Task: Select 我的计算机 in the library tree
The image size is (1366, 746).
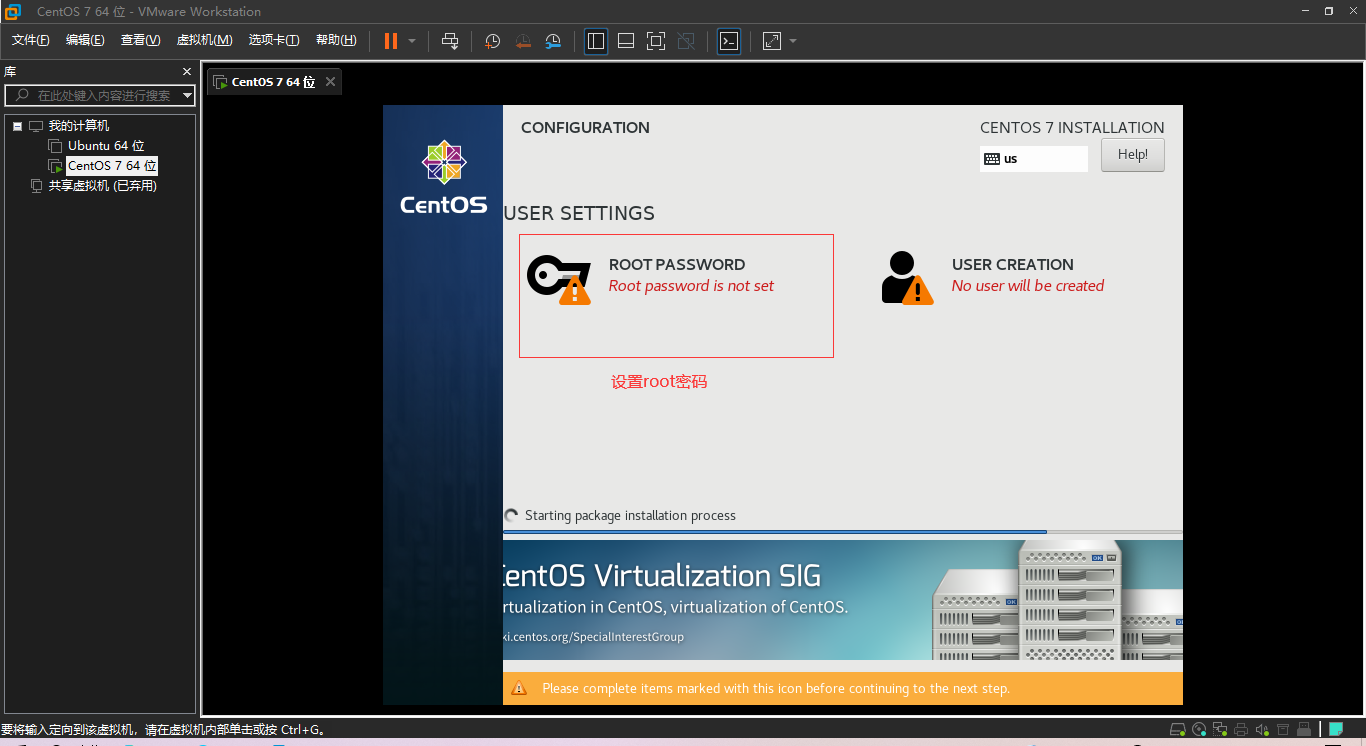Action: tap(79, 126)
